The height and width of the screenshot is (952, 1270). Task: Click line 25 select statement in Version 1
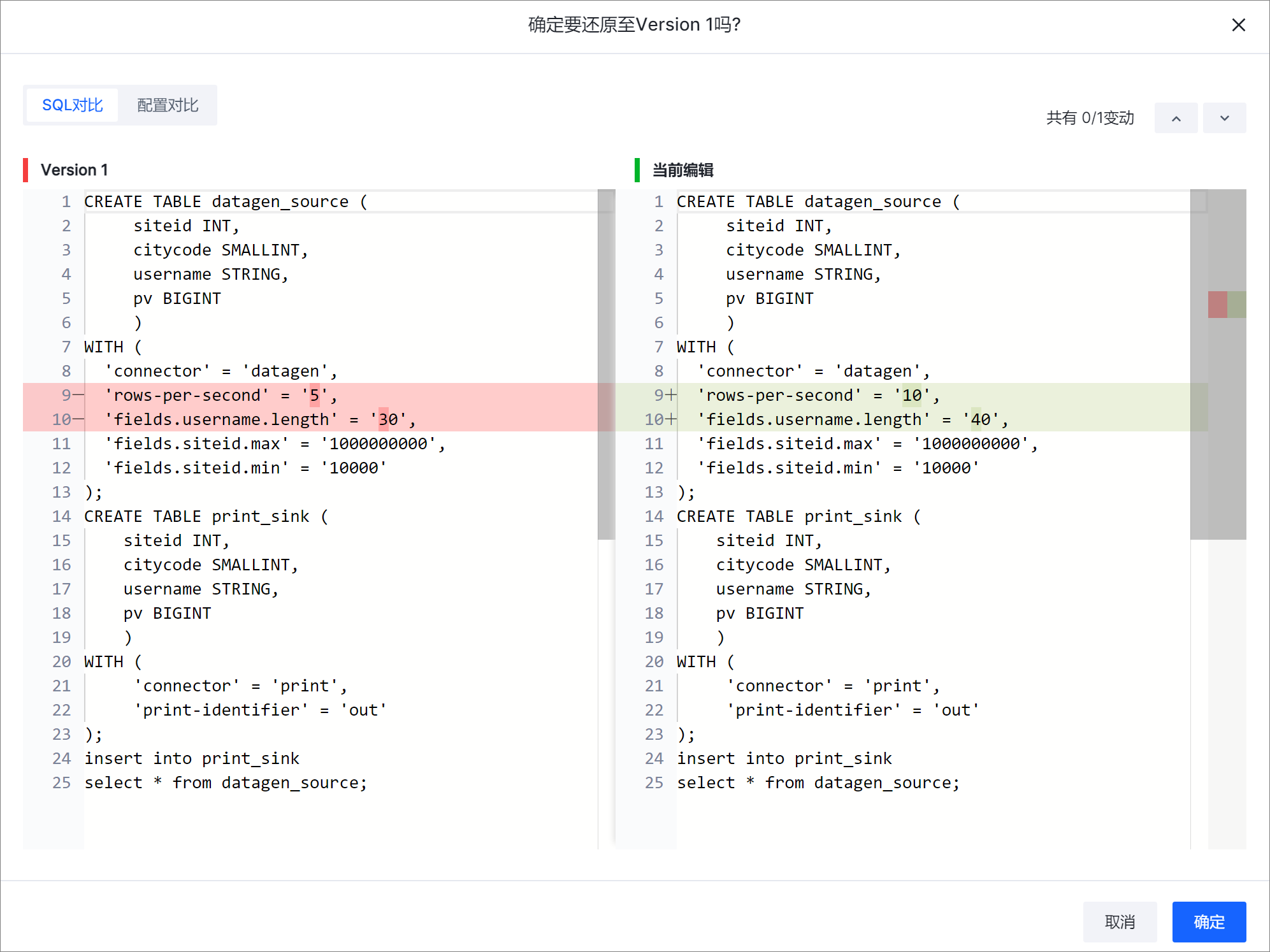pos(226,783)
